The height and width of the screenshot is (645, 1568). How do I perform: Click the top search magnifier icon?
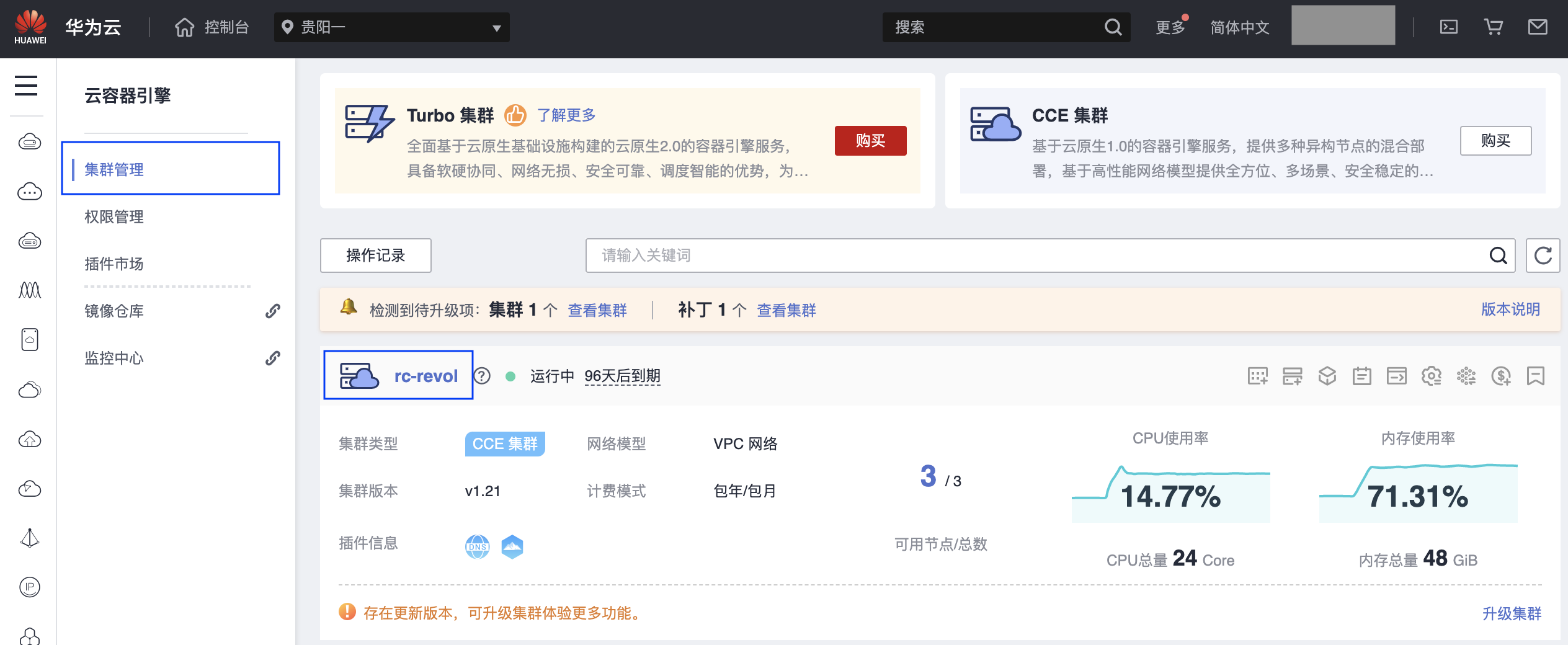(1113, 27)
